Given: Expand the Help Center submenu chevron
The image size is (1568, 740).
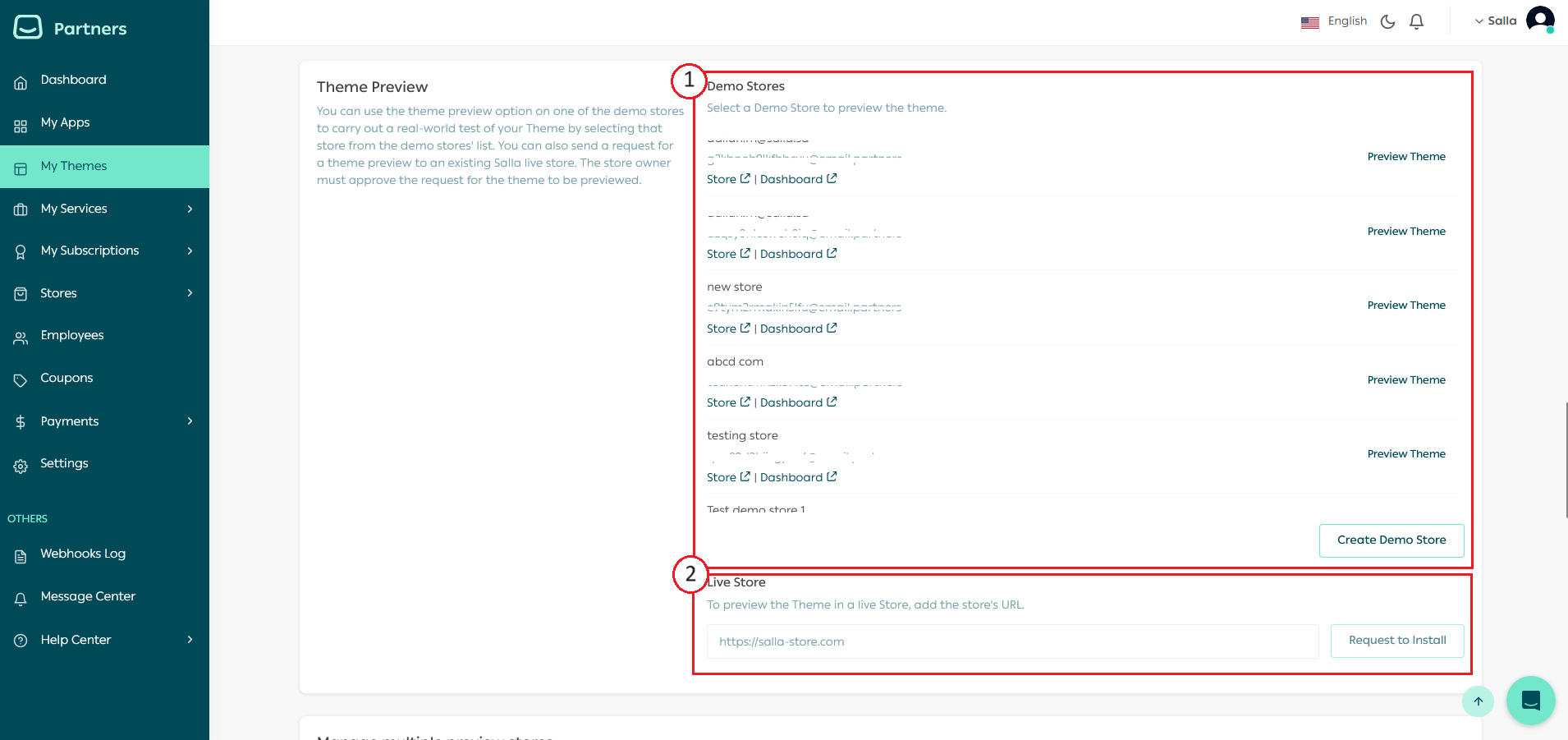Looking at the screenshot, I should pyautogui.click(x=190, y=640).
